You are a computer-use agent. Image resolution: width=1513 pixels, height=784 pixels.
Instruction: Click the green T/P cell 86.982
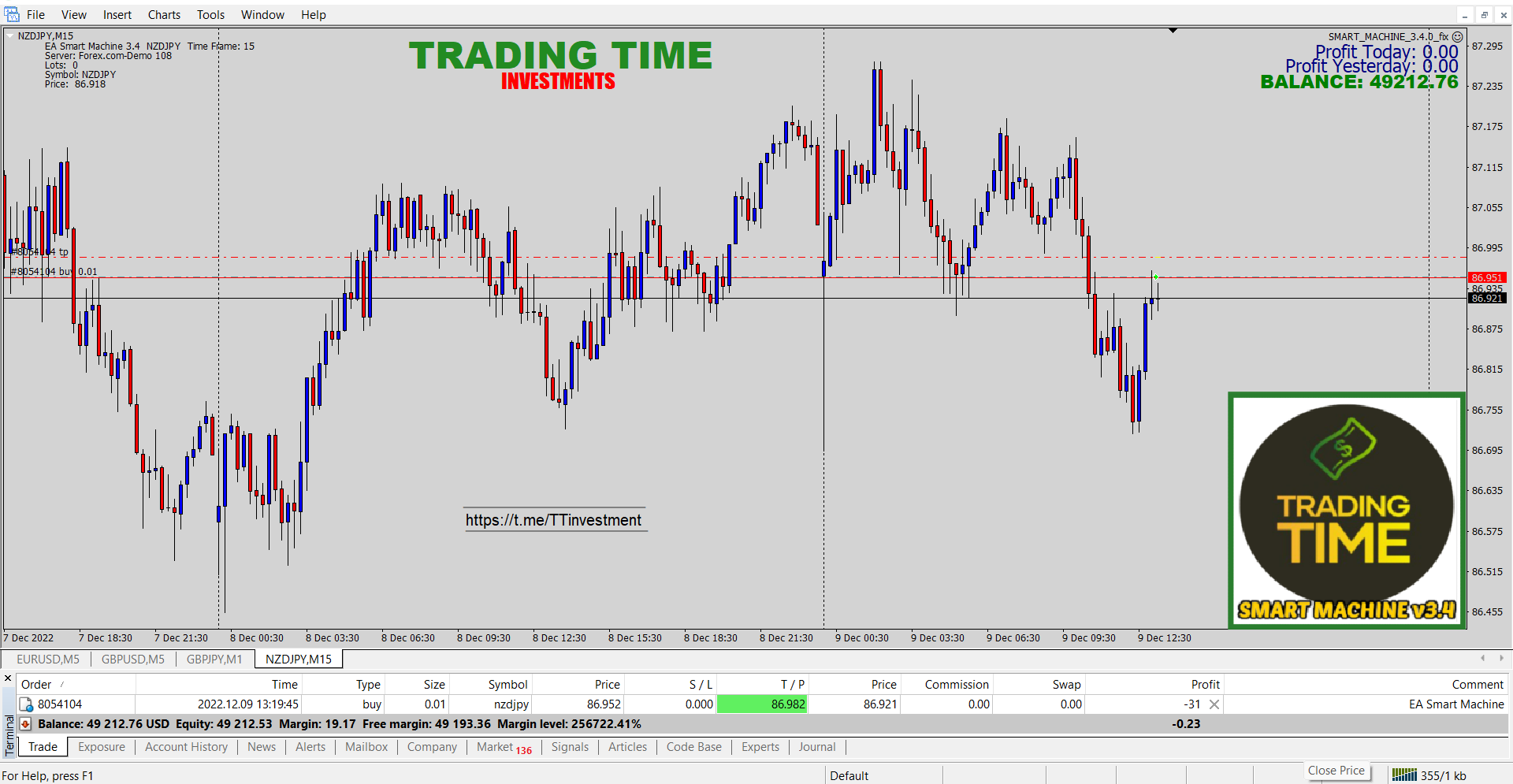tap(762, 704)
